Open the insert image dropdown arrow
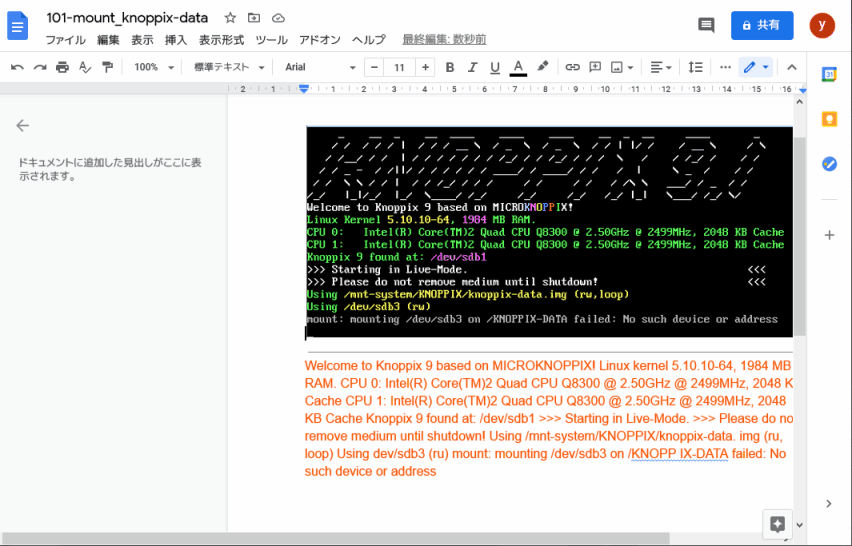 [630, 68]
